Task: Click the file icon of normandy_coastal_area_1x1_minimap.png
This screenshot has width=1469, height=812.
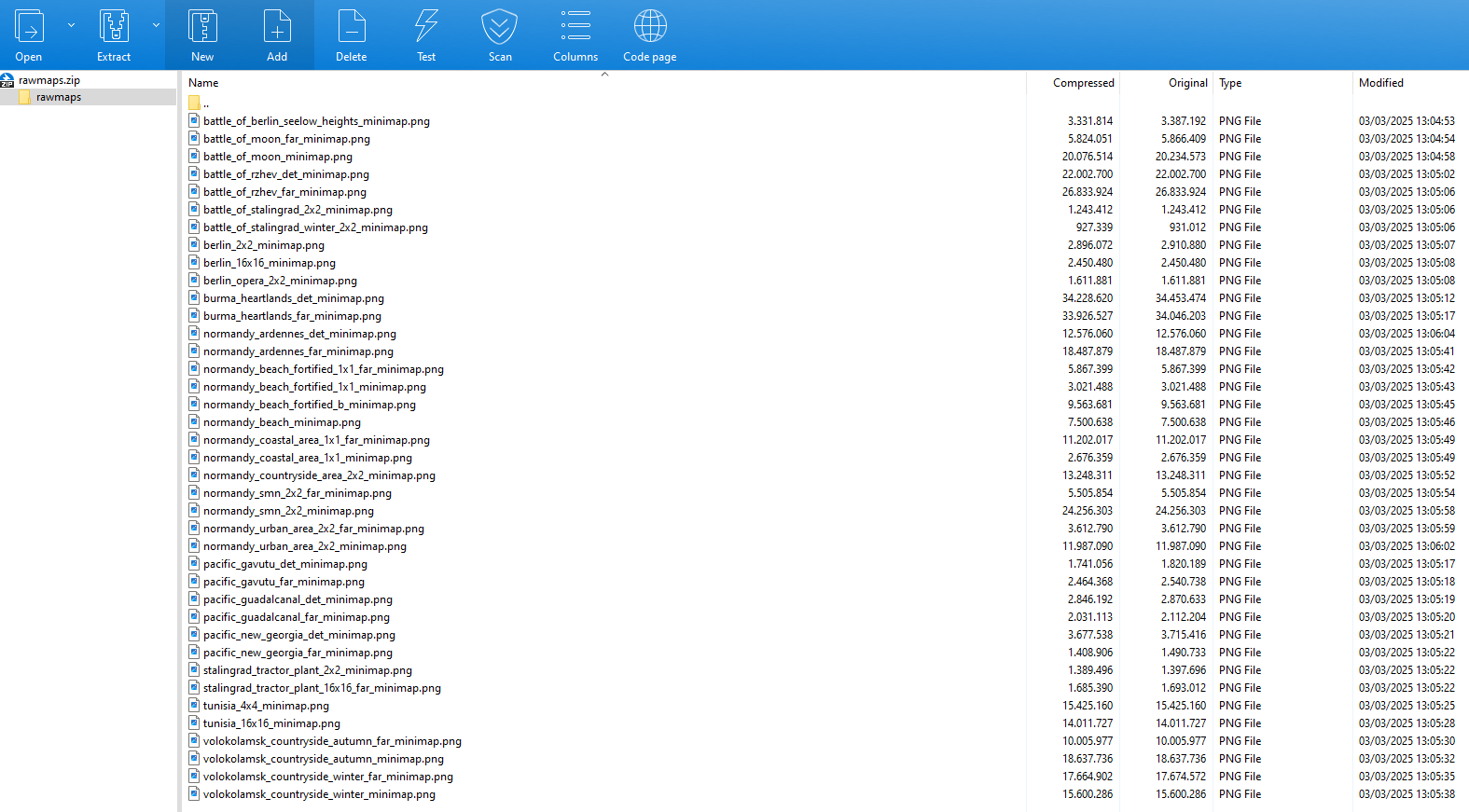Action: 194,457
